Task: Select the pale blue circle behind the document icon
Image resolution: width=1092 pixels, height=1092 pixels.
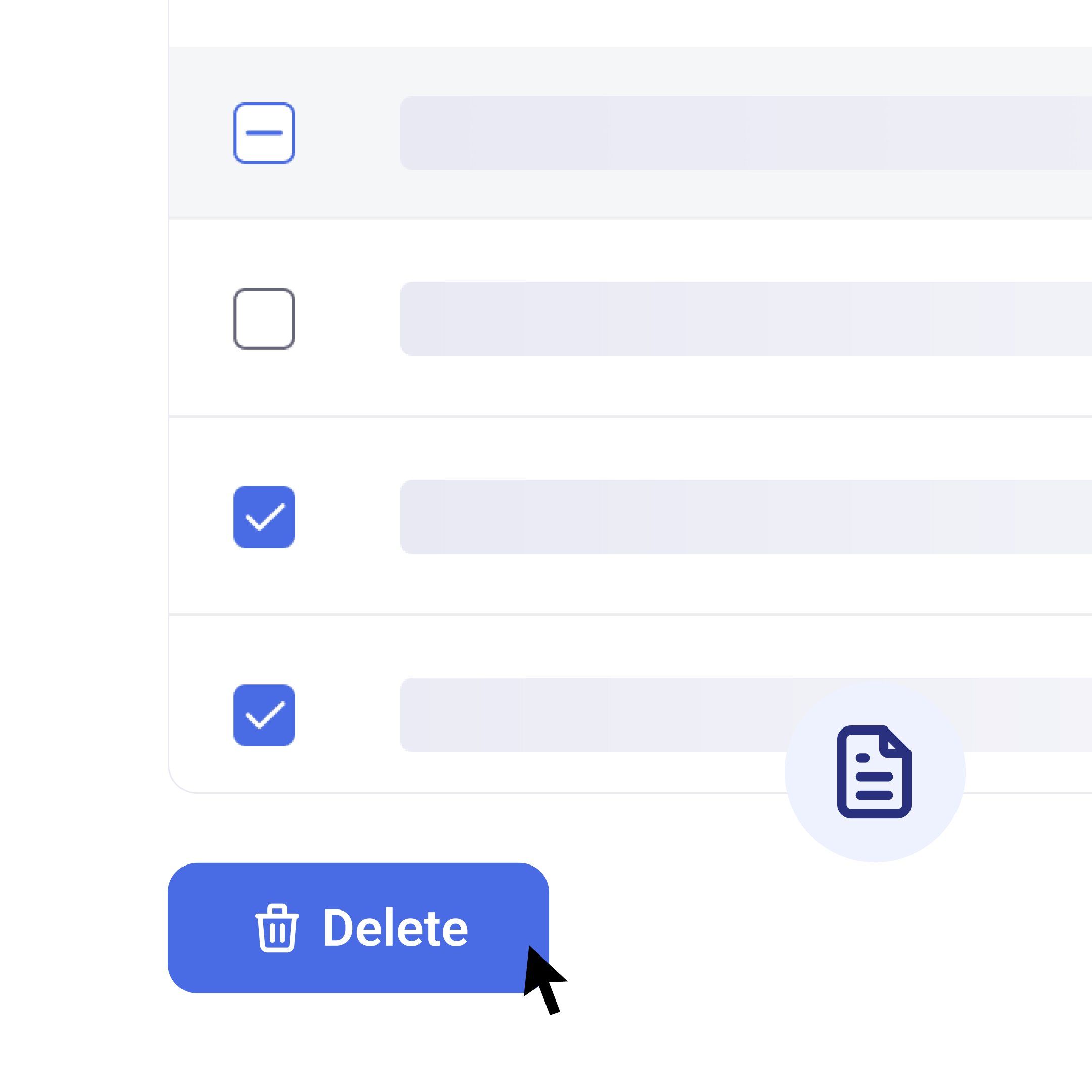Action: pos(875,771)
